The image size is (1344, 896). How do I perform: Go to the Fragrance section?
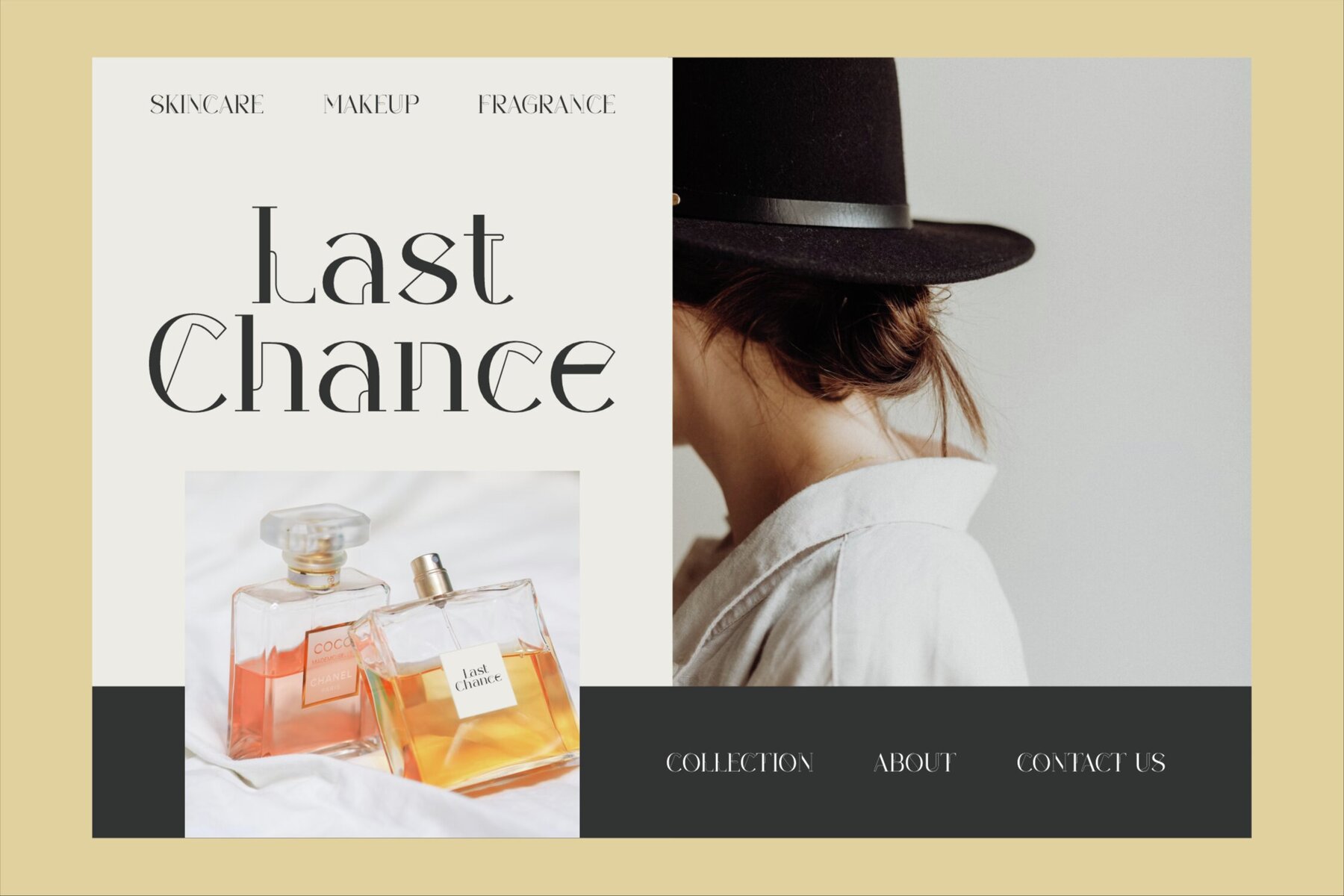(547, 105)
